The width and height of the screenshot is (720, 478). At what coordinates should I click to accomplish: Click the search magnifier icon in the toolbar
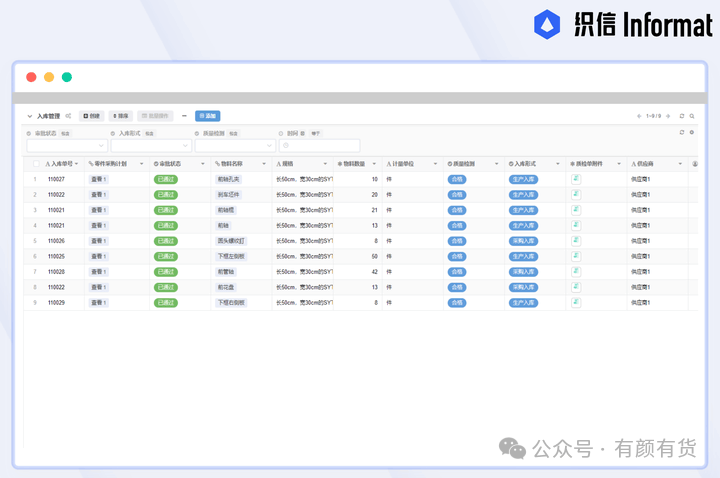(694, 116)
